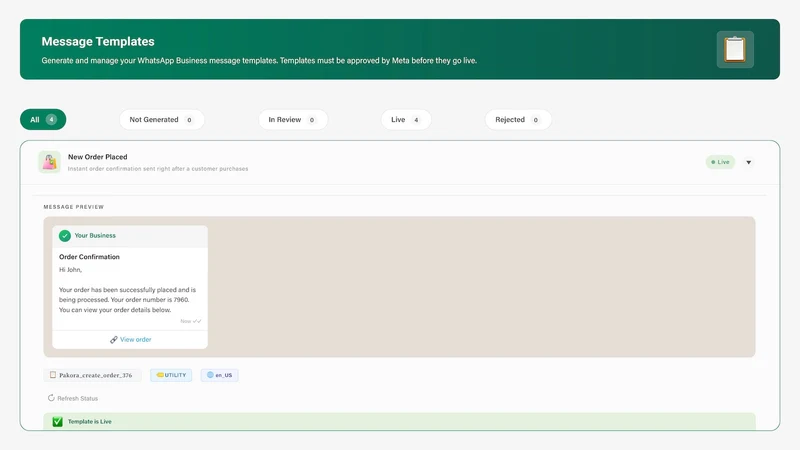Click the tag icon in UTILITY badge
Image resolution: width=800 pixels, height=450 pixels.
tap(160, 375)
